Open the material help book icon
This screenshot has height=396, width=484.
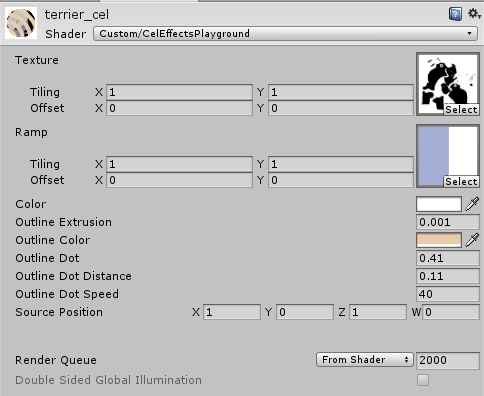(455, 14)
